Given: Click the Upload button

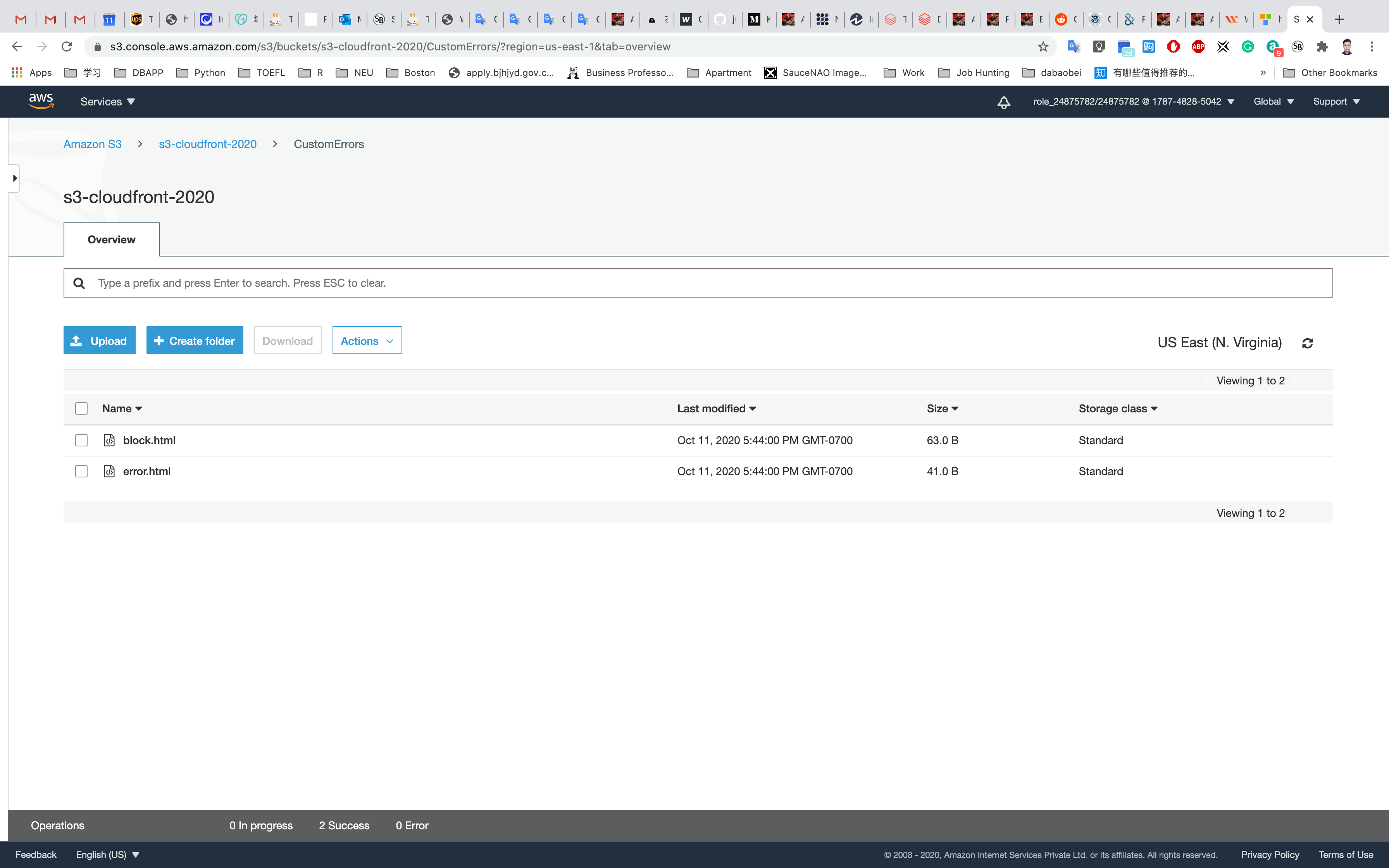Looking at the screenshot, I should 99,341.
